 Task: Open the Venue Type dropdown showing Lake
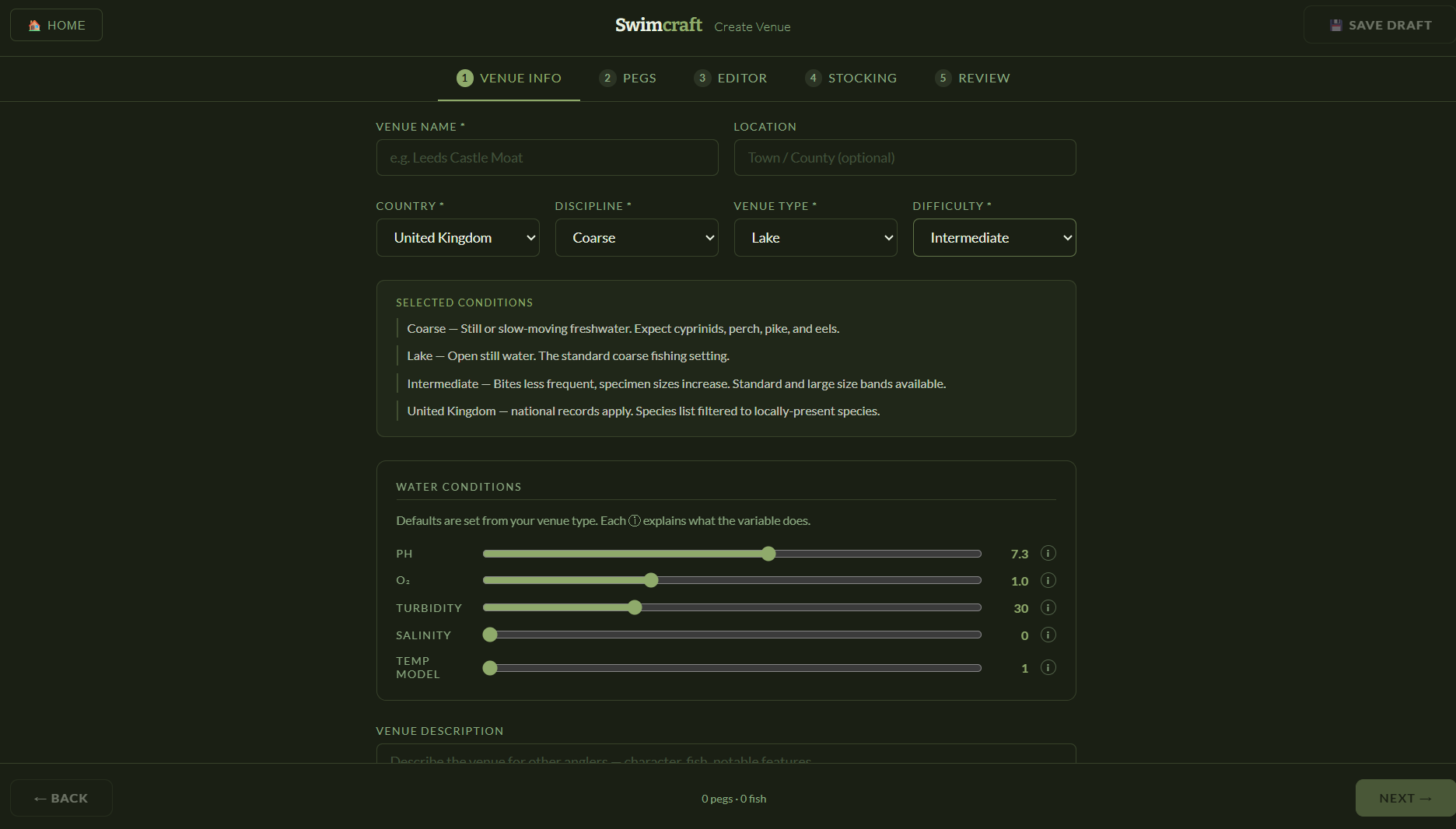tap(815, 238)
